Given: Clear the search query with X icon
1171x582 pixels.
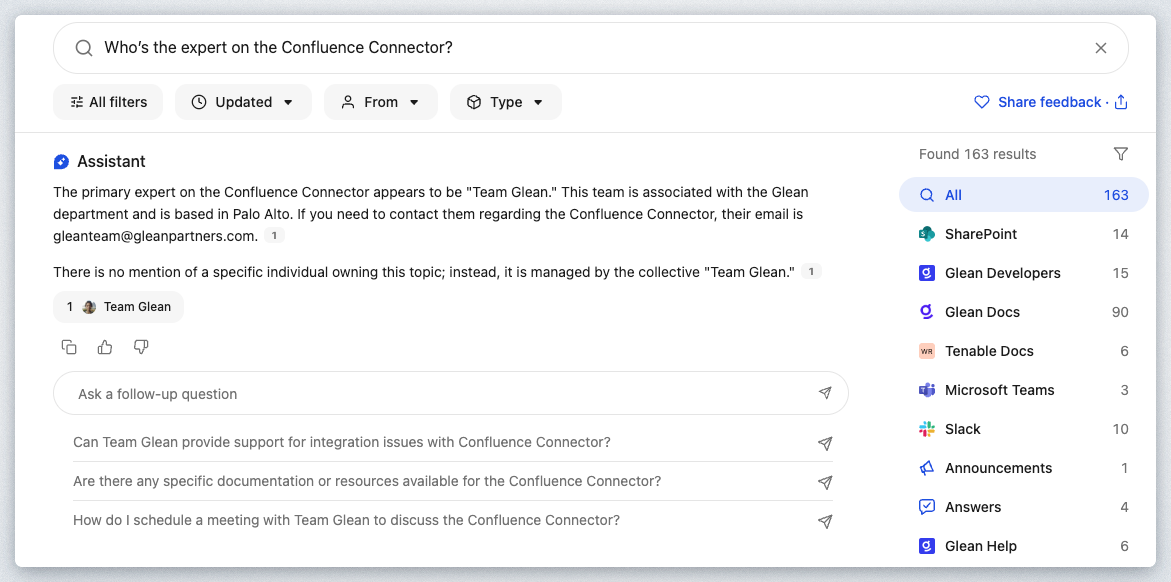Looking at the screenshot, I should coord(1100,48).
